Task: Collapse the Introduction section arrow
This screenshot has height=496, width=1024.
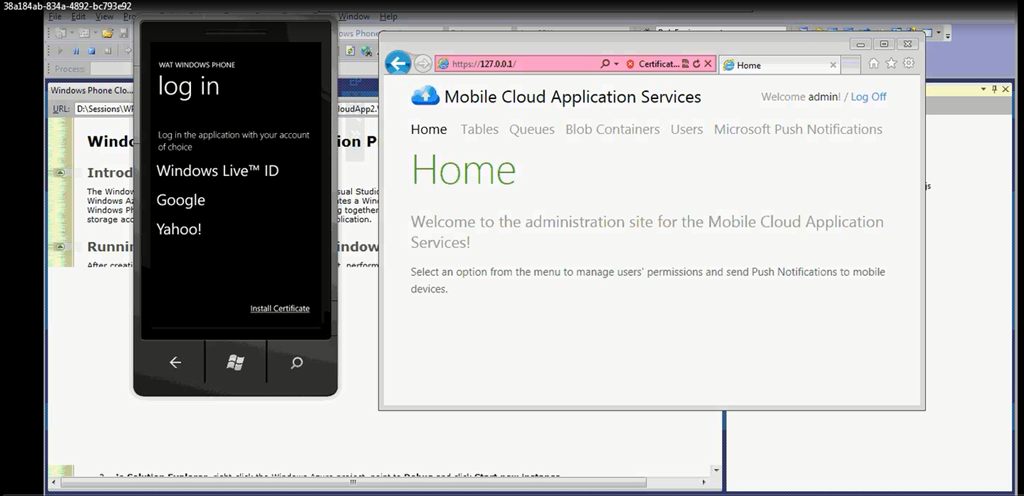Action: (x=60, y=173)
